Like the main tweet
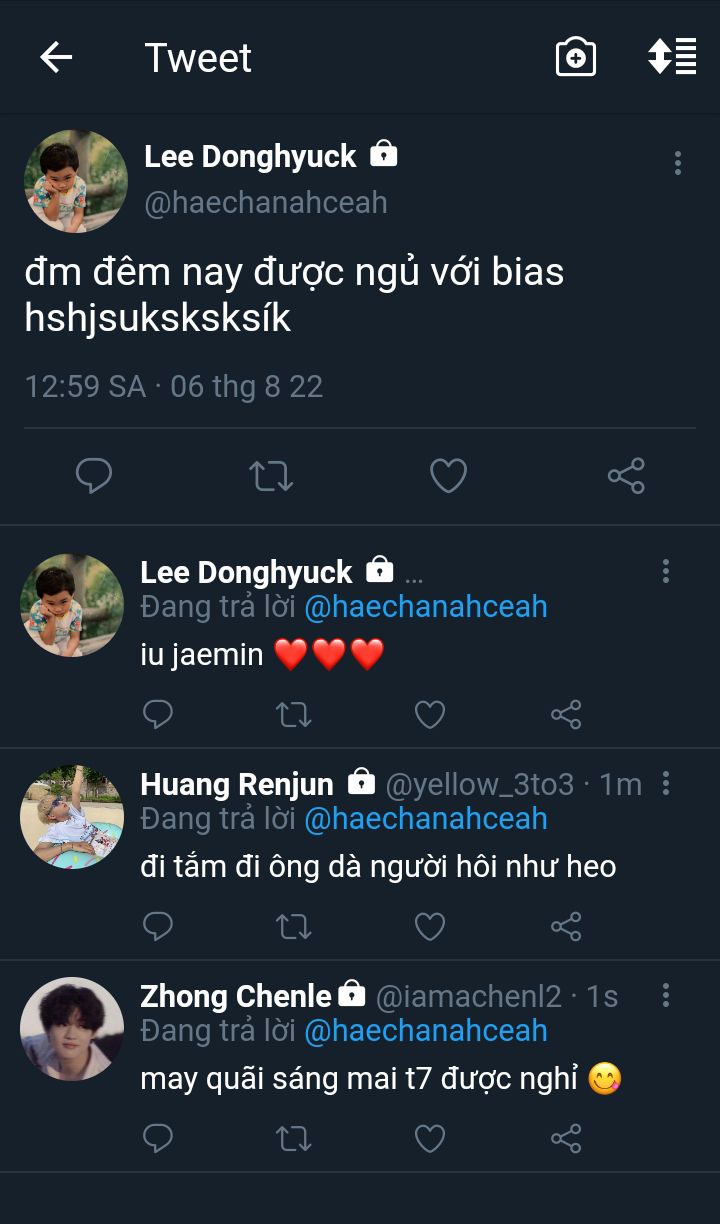The width and height of the screenshot is (720, 1224). [x=448, y=476]
